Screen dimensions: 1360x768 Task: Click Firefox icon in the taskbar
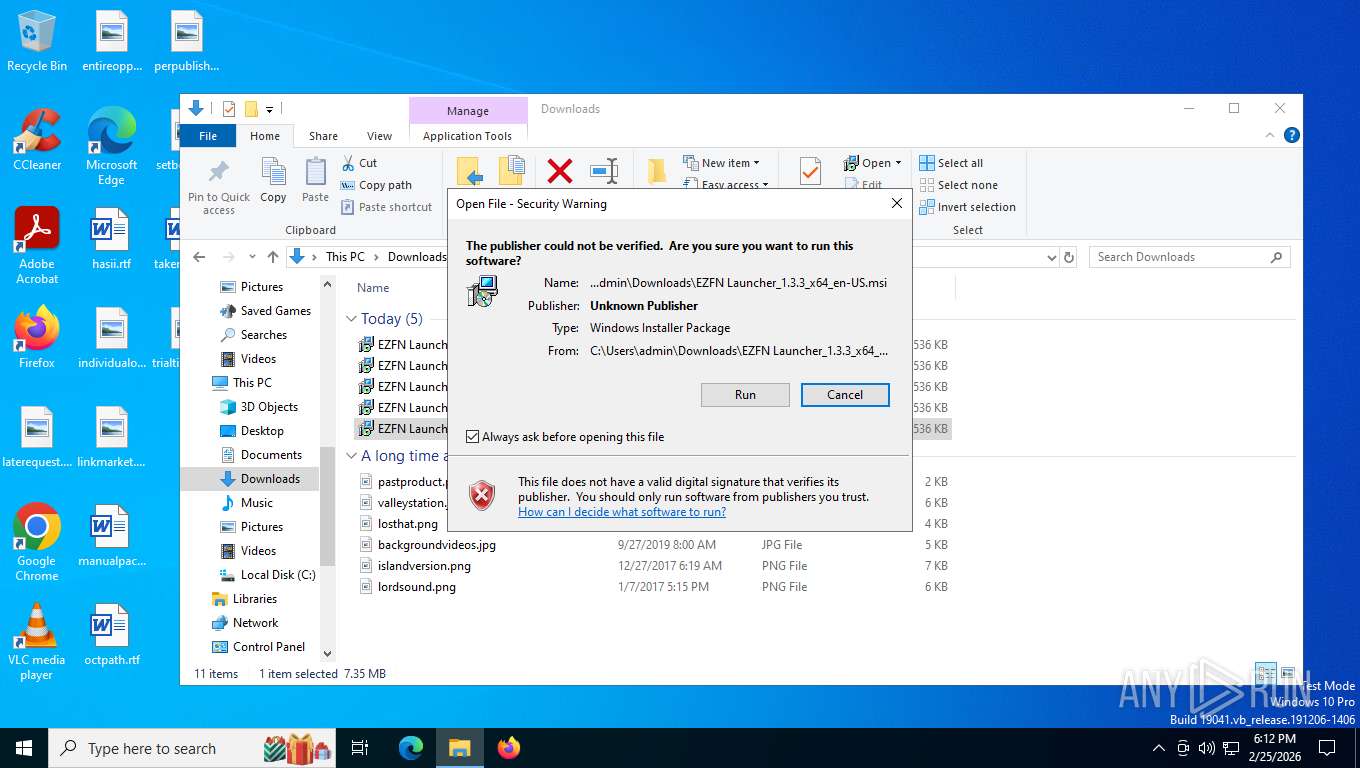tap(509, 748)
